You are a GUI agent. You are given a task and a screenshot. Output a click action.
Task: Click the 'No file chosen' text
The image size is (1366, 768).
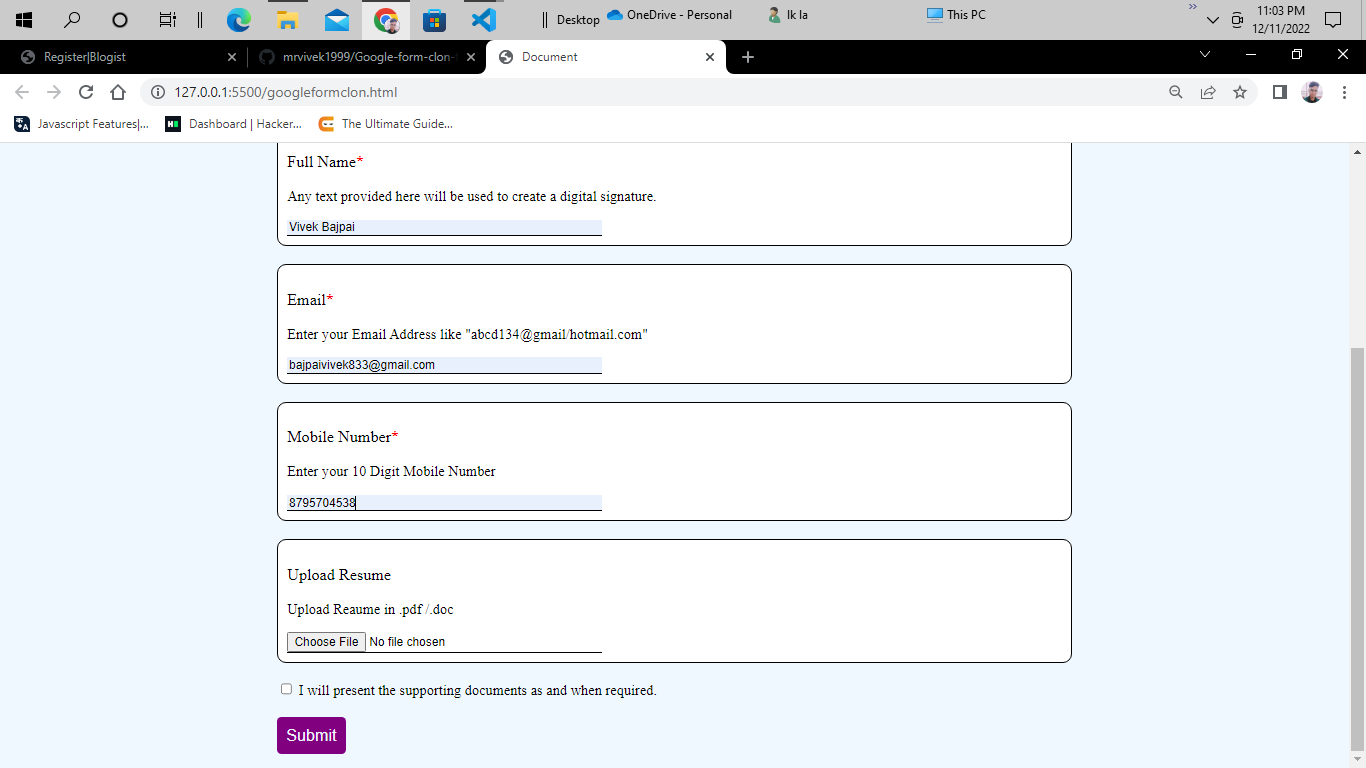pyautogui.click(x=407, y=642)
